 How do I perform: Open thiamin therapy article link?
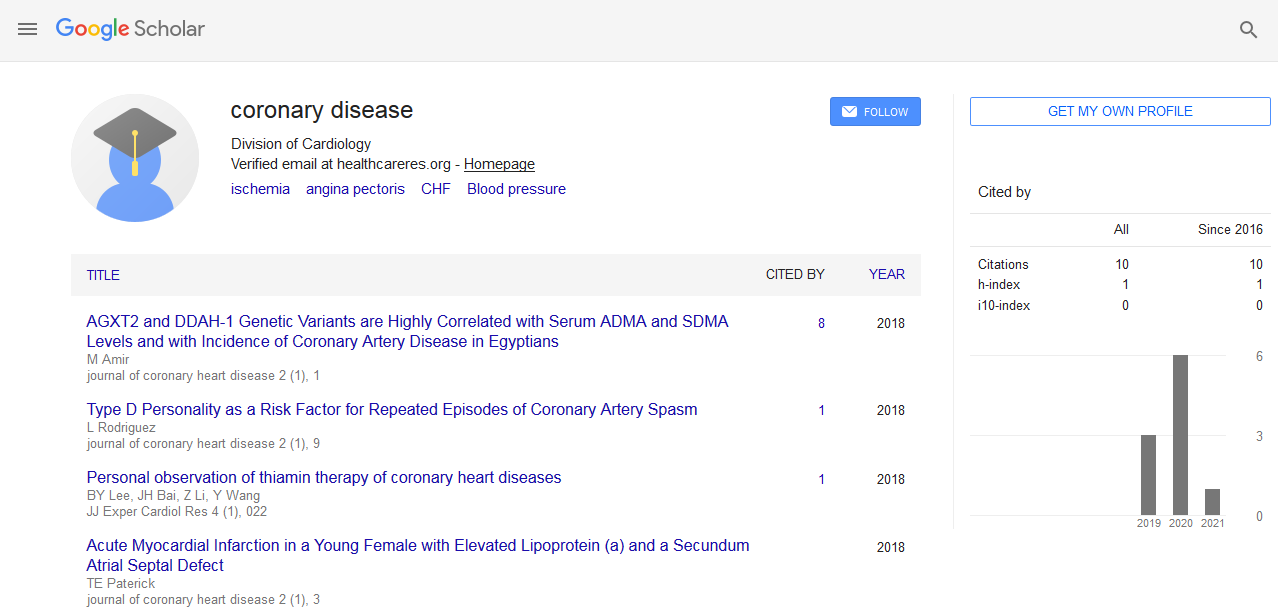point(324,477)
